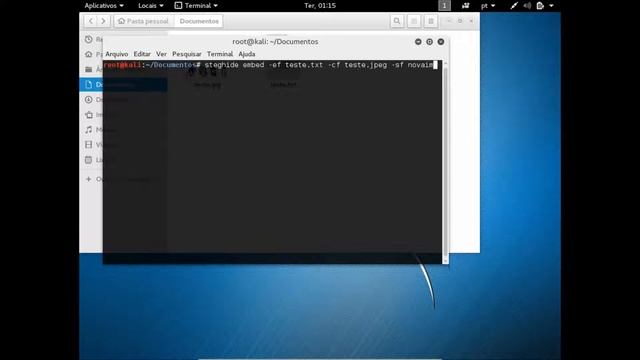The width and height of the screenshot is (640, 360).
Task: Open the Ajuda menu in the terminal
Action: 247,54
